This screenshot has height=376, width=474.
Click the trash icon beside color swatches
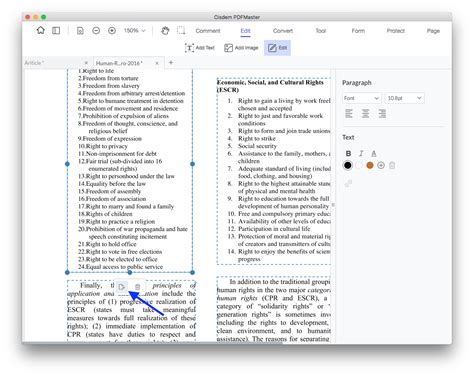(x=392, y=165)
